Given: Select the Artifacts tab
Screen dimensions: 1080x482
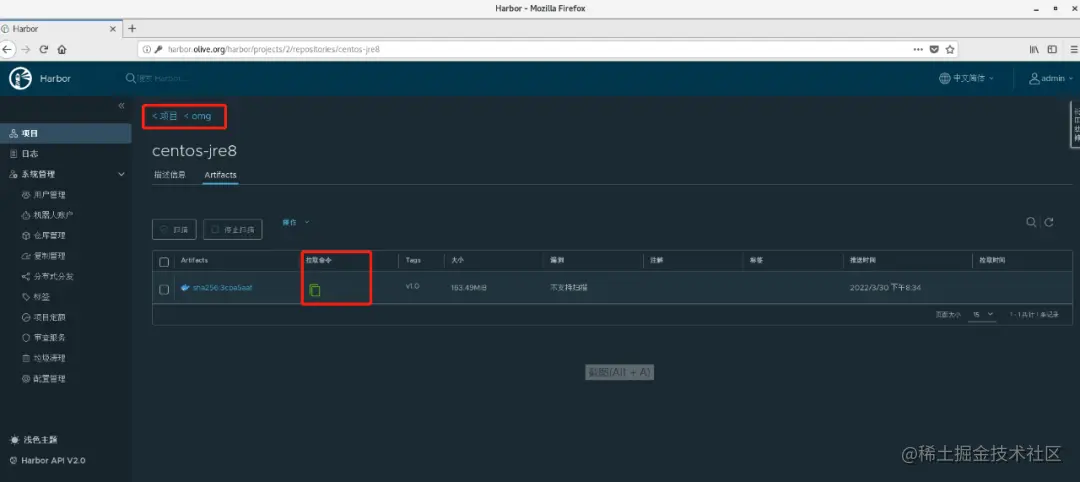Looking at the screenshot, I should point(220,175).
